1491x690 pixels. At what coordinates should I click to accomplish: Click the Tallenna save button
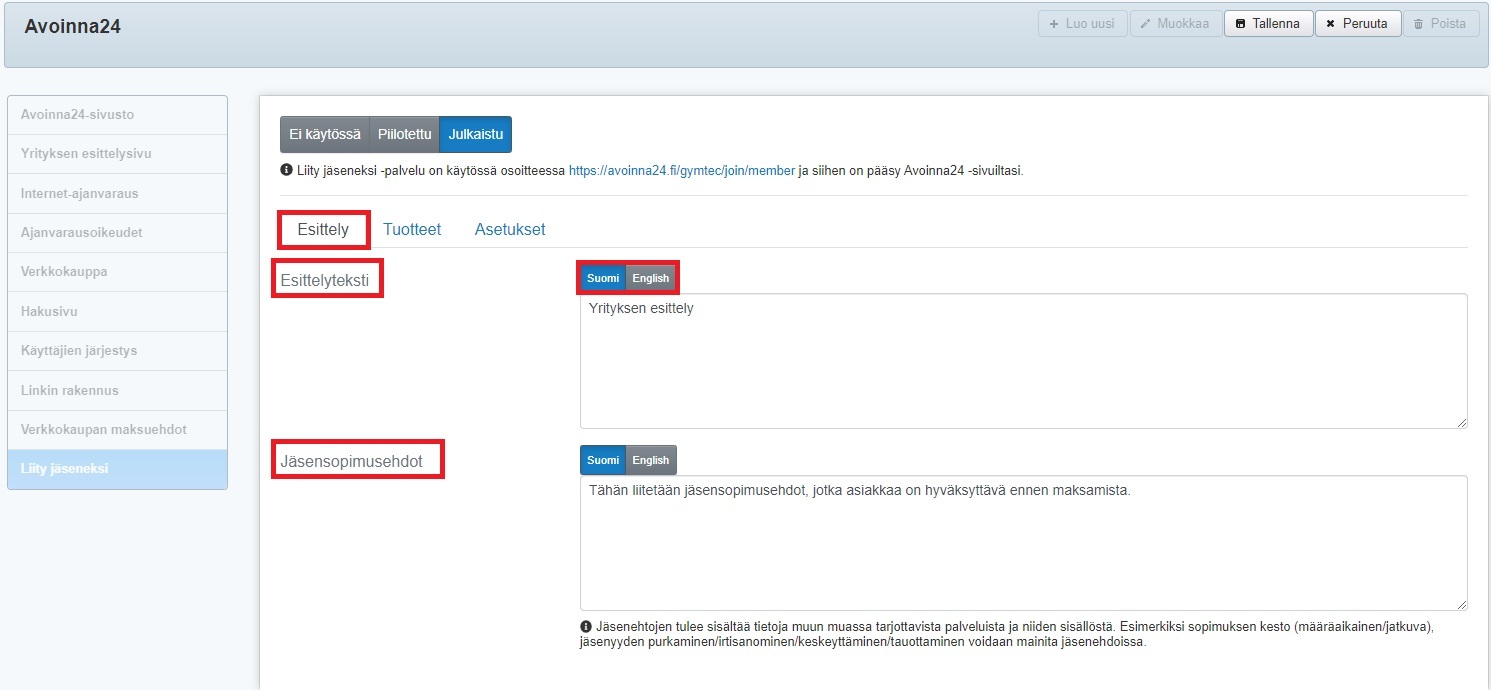coord(1268,24)
